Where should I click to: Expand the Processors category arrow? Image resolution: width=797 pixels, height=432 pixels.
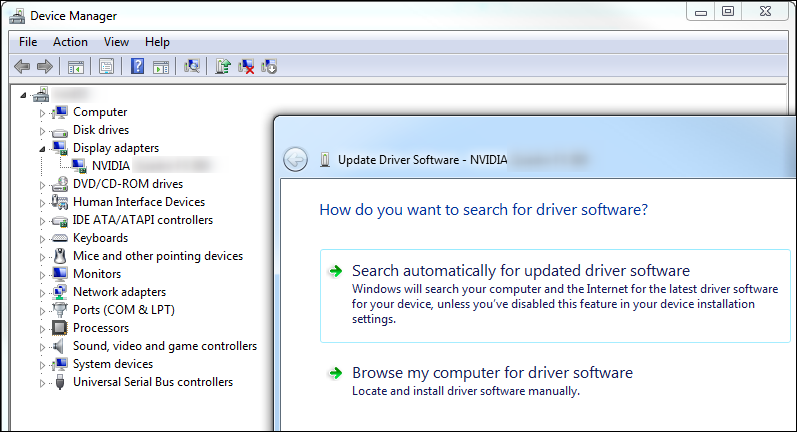click(42, 329)
